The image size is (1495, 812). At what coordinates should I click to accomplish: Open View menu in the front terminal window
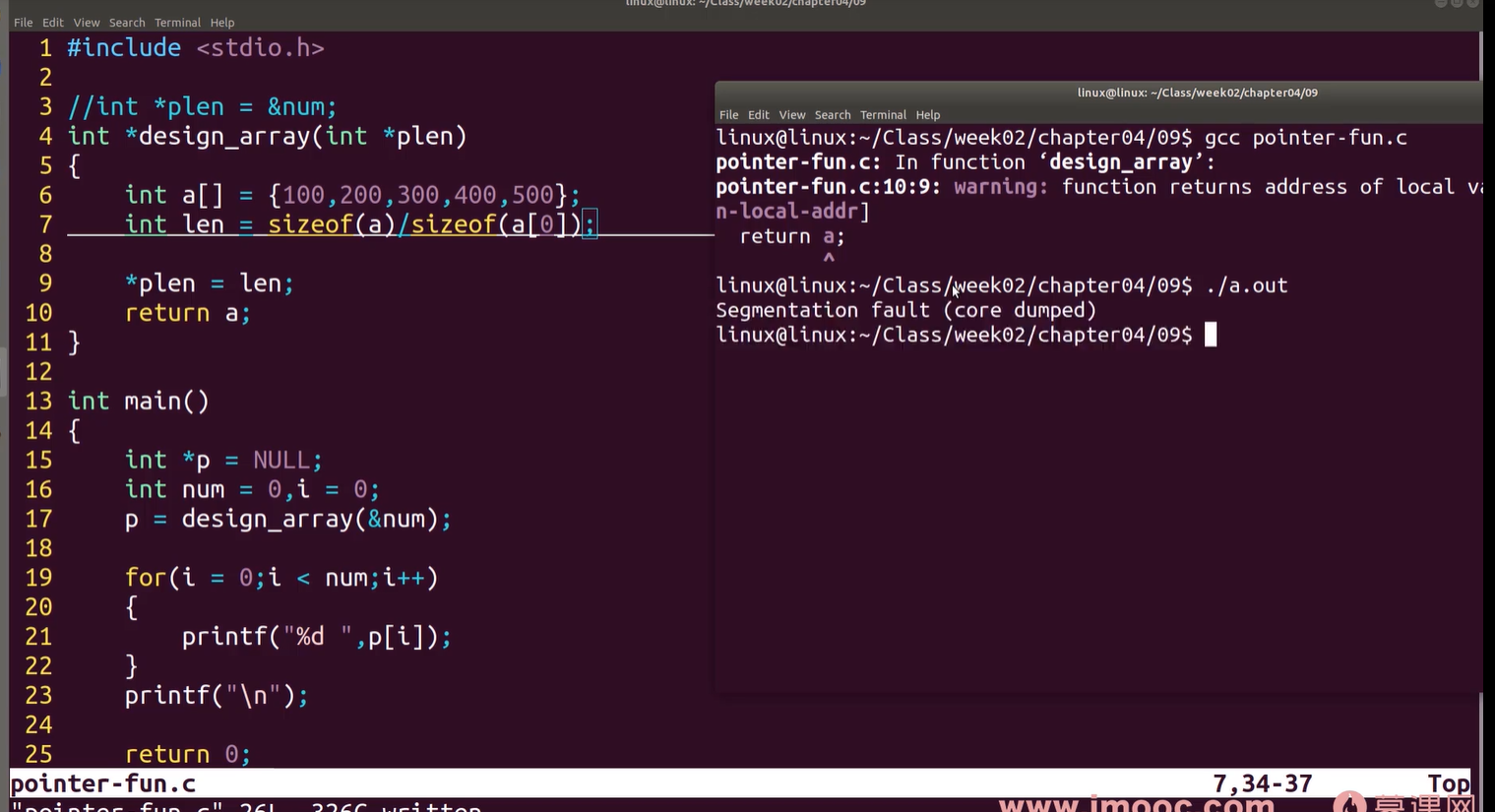pyautogui.click(x=792, y=115)
